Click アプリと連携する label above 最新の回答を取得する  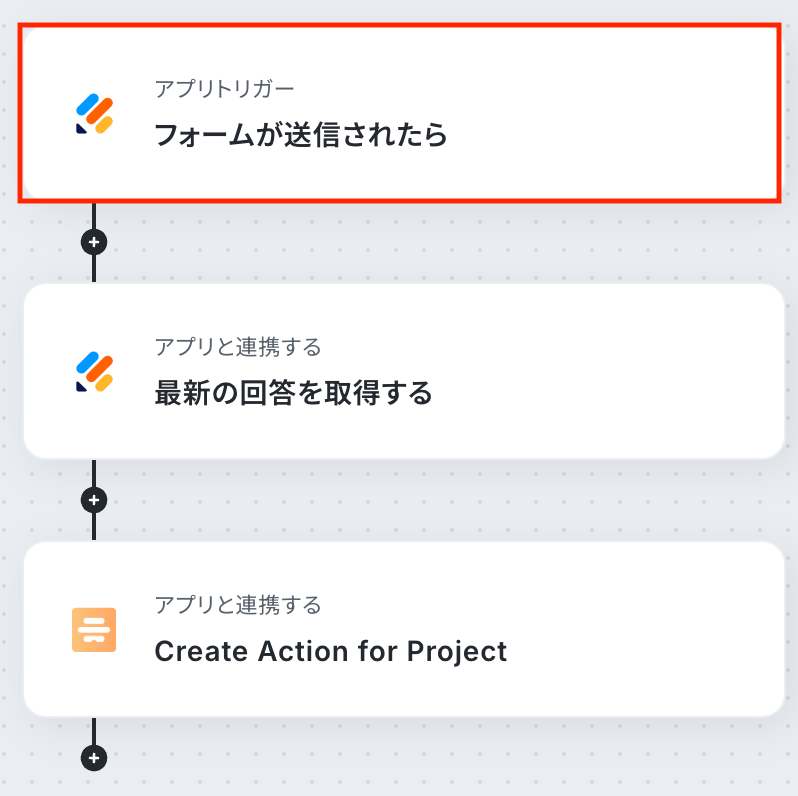238,347
